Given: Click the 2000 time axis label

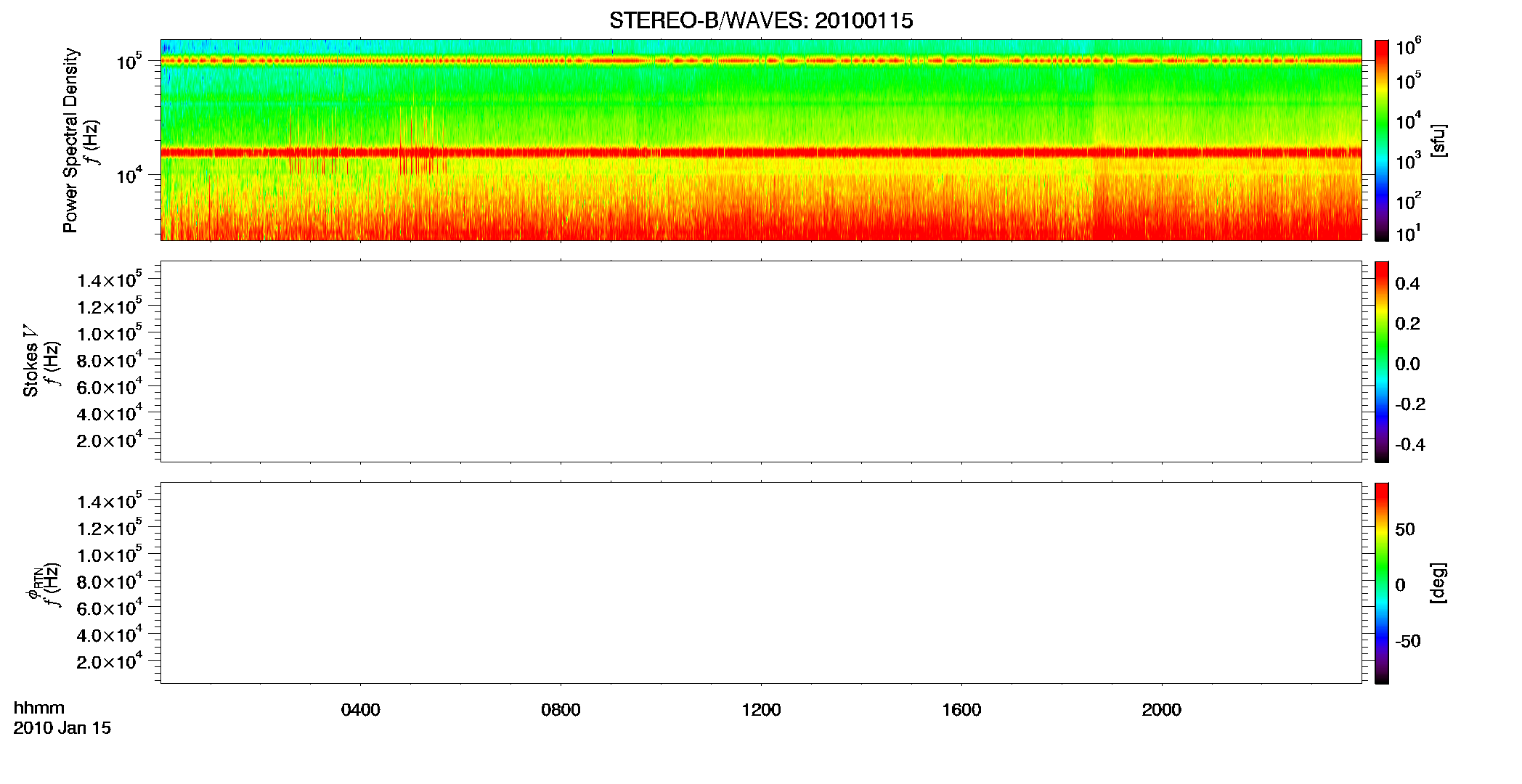Looking at the screenshot, I should [1162, 710].
